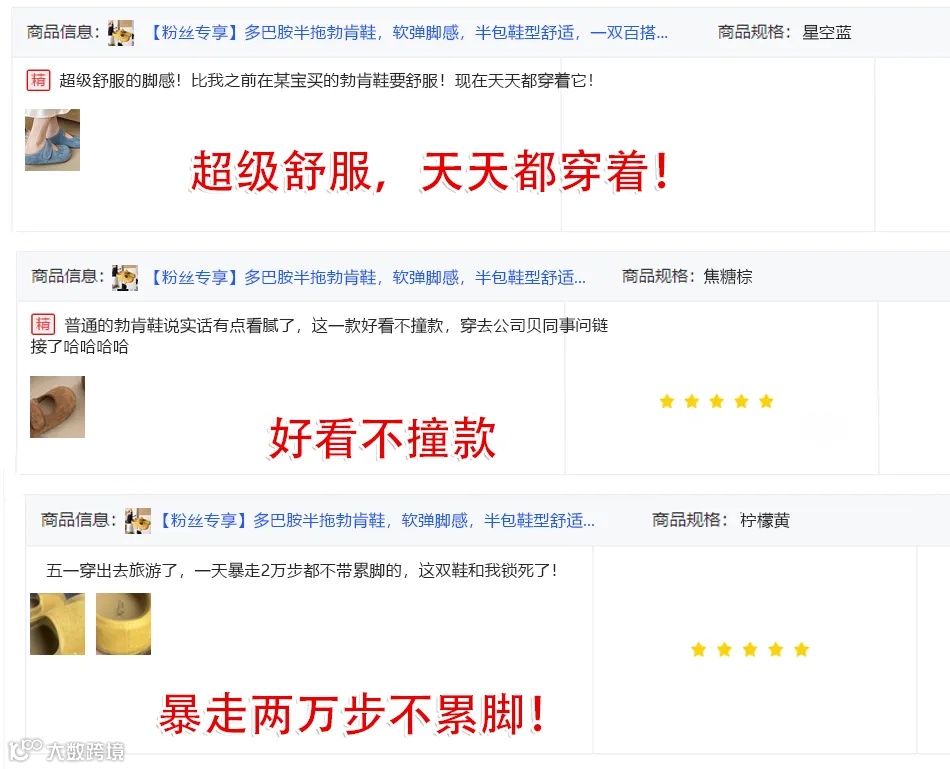This screenshot has height=769, width=950.
Task: Click the five-star rating of the 焦糖棕 review
Action: [x=716, y=401]
